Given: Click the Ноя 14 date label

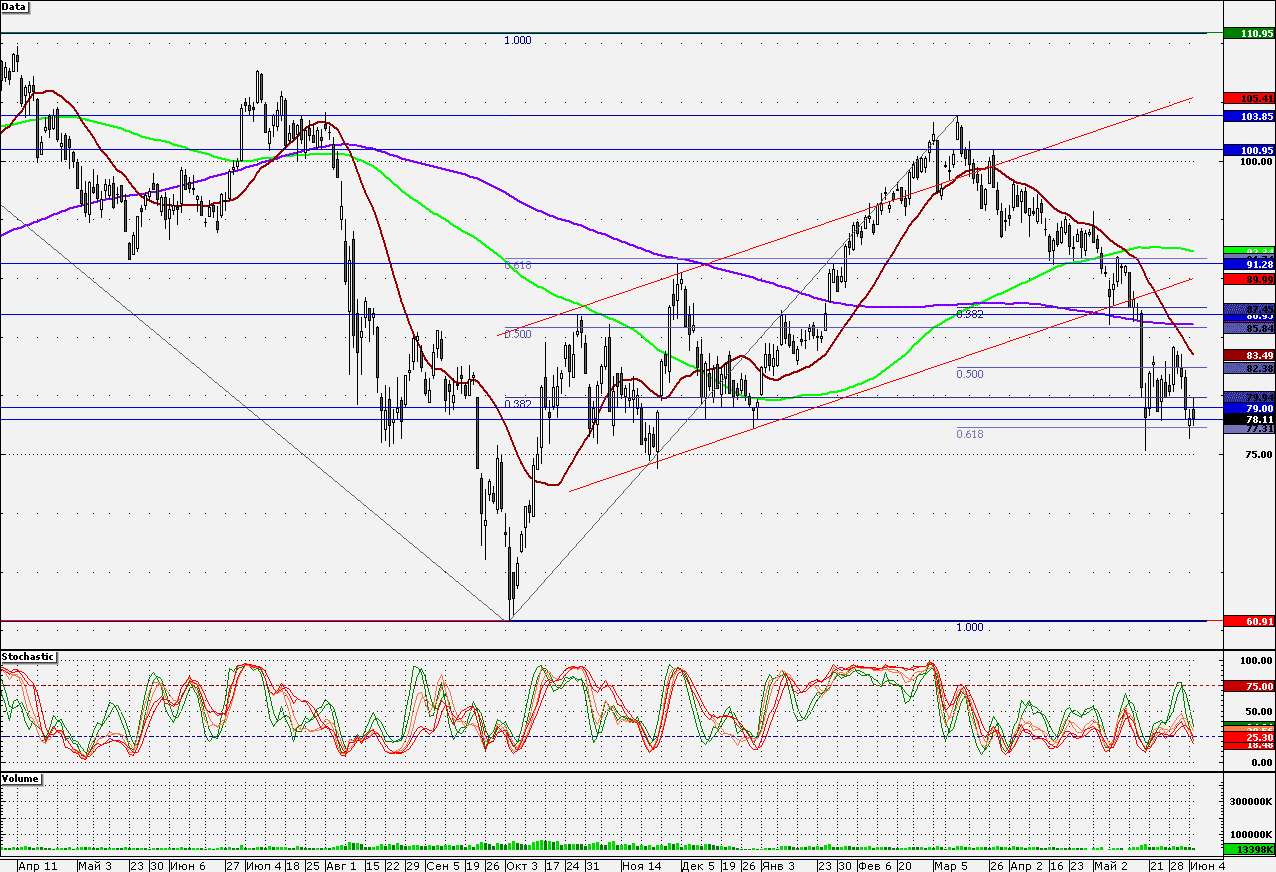Looking at the screenshot, I should [640, 865].
